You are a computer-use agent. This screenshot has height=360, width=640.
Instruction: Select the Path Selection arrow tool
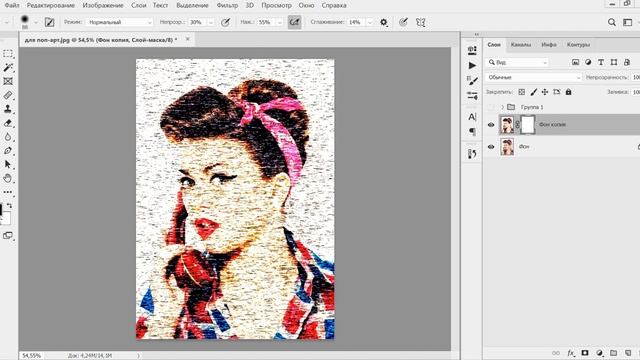coord(8,164)
